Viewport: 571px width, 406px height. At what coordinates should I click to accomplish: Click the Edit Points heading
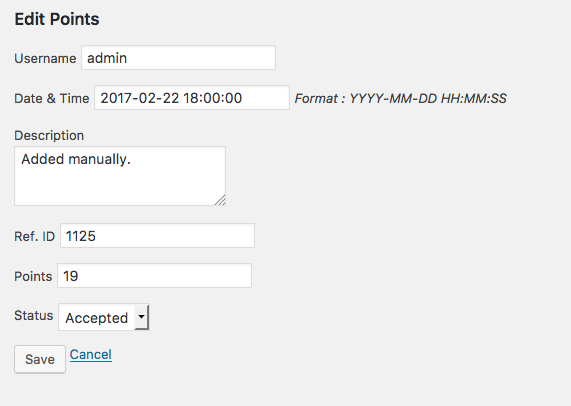57,19
